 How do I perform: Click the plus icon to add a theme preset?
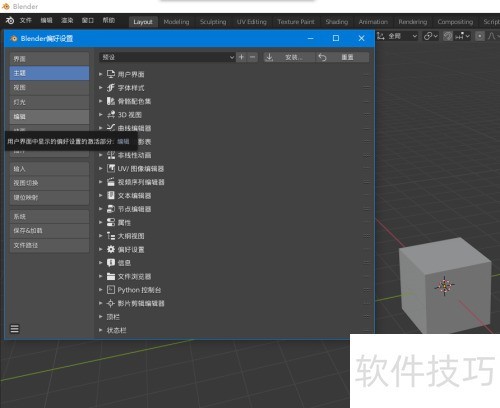pos(241,57)
